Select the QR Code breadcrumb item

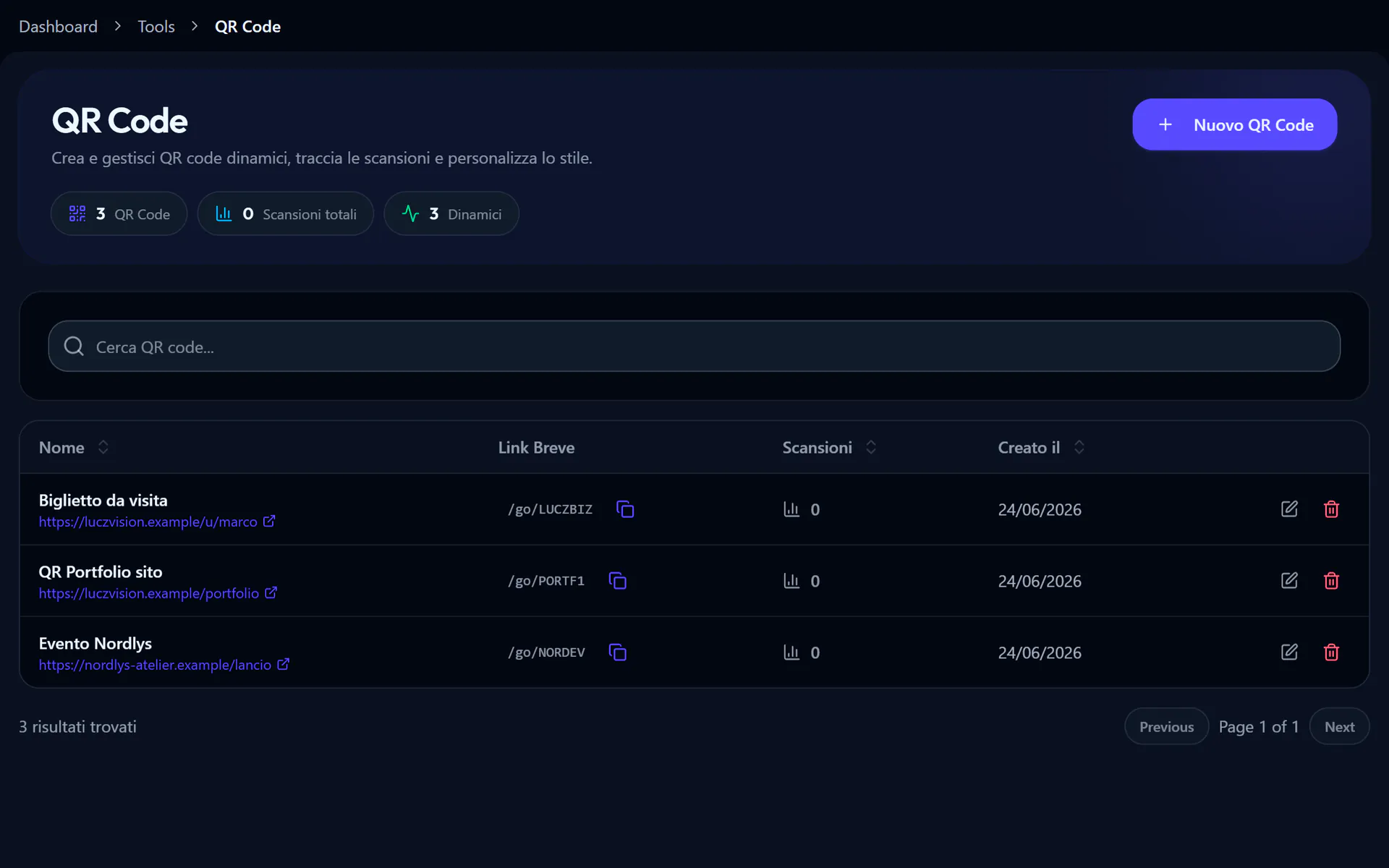click(x=247, y=27)
